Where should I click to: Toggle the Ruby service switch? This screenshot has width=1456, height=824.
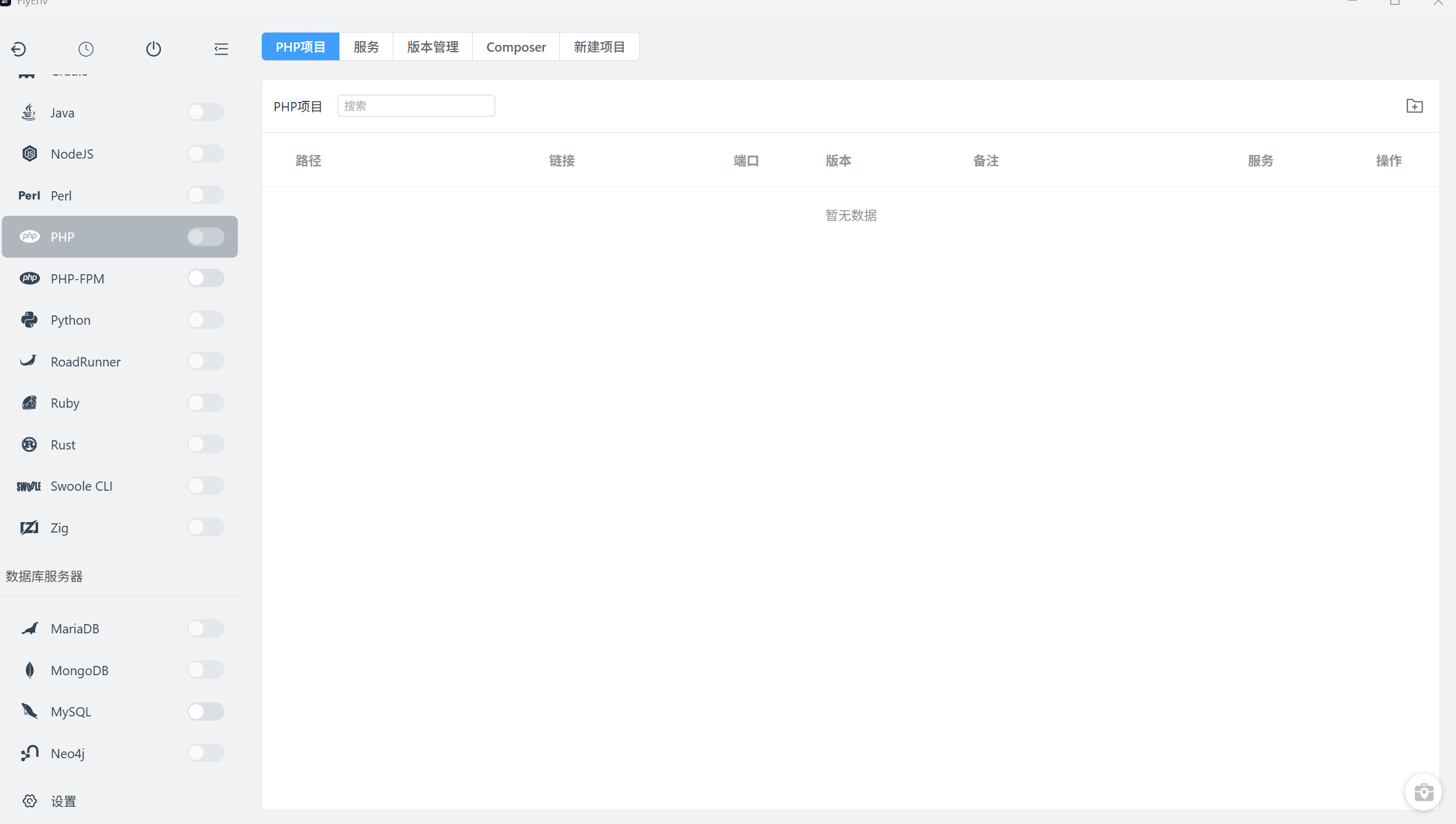(206, 403)
